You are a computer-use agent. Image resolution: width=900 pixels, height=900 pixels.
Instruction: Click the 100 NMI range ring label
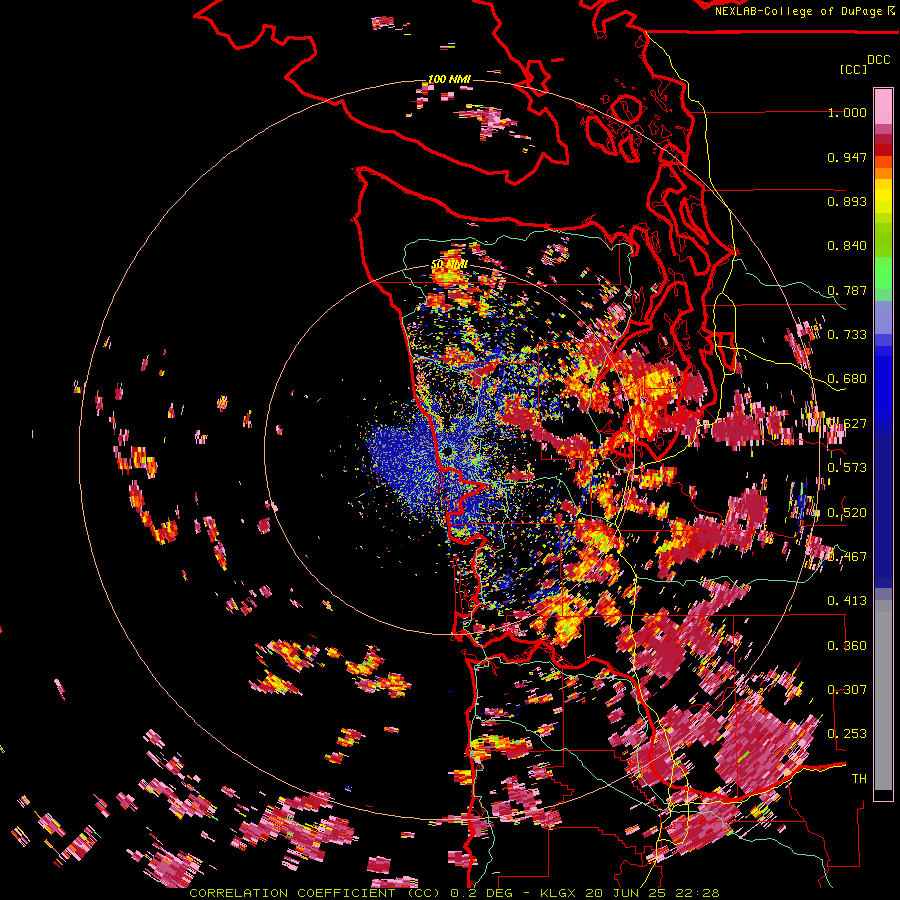[x=449, y=79]
